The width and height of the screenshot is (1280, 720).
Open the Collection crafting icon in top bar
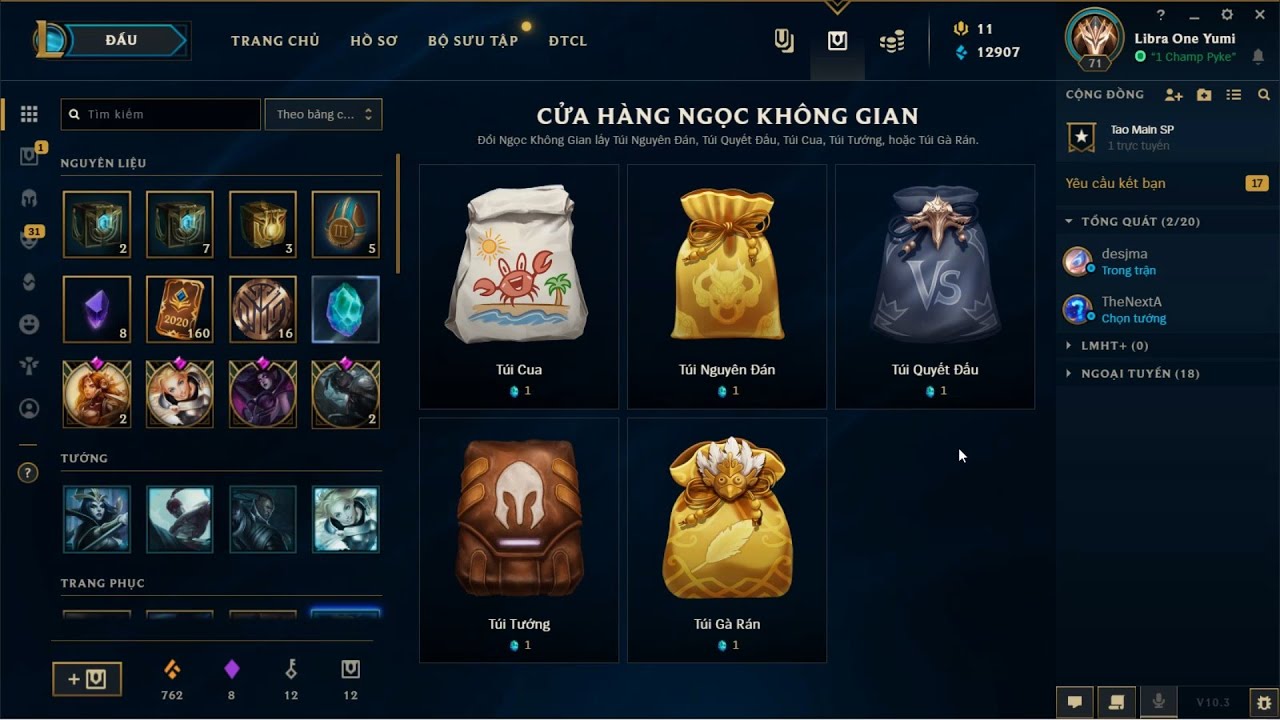tap(785, 41)
